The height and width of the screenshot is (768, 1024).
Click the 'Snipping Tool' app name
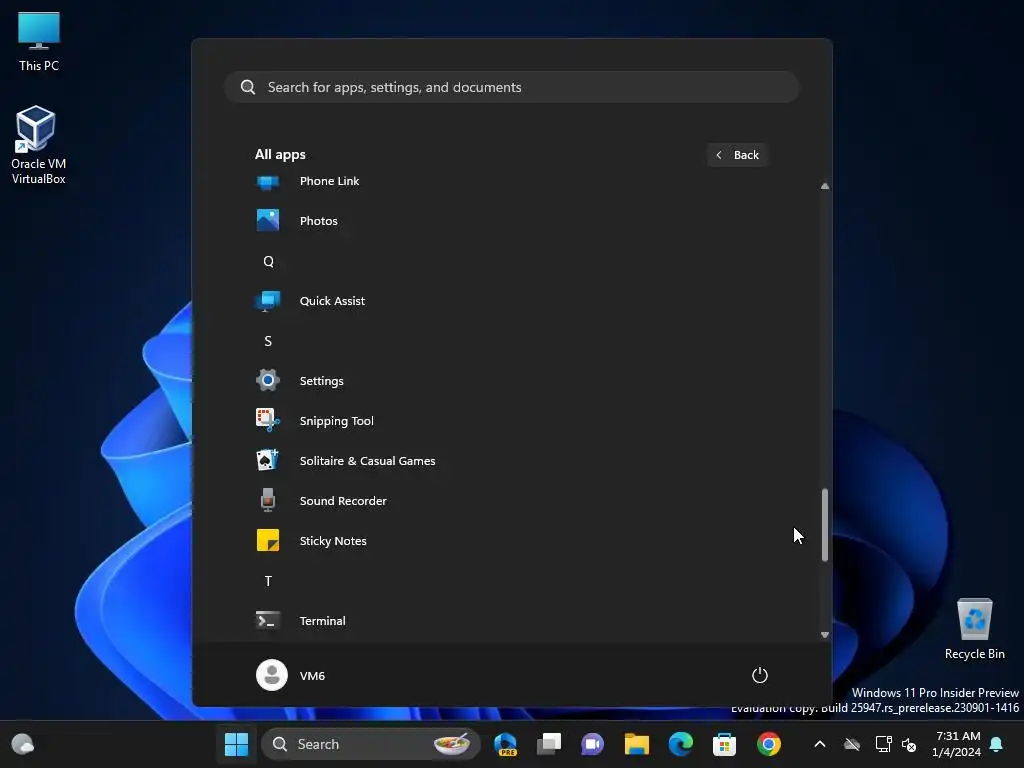point(336,421)
